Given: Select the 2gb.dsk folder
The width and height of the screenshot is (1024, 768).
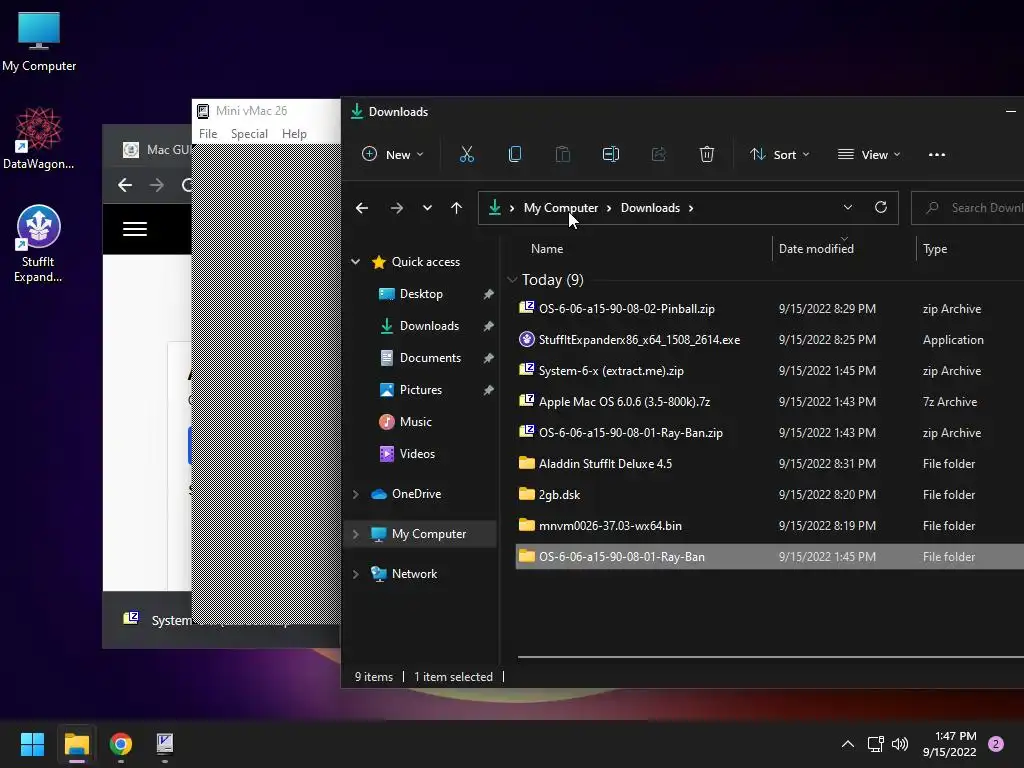Looking at the screenshot, I should pos(559,495).
